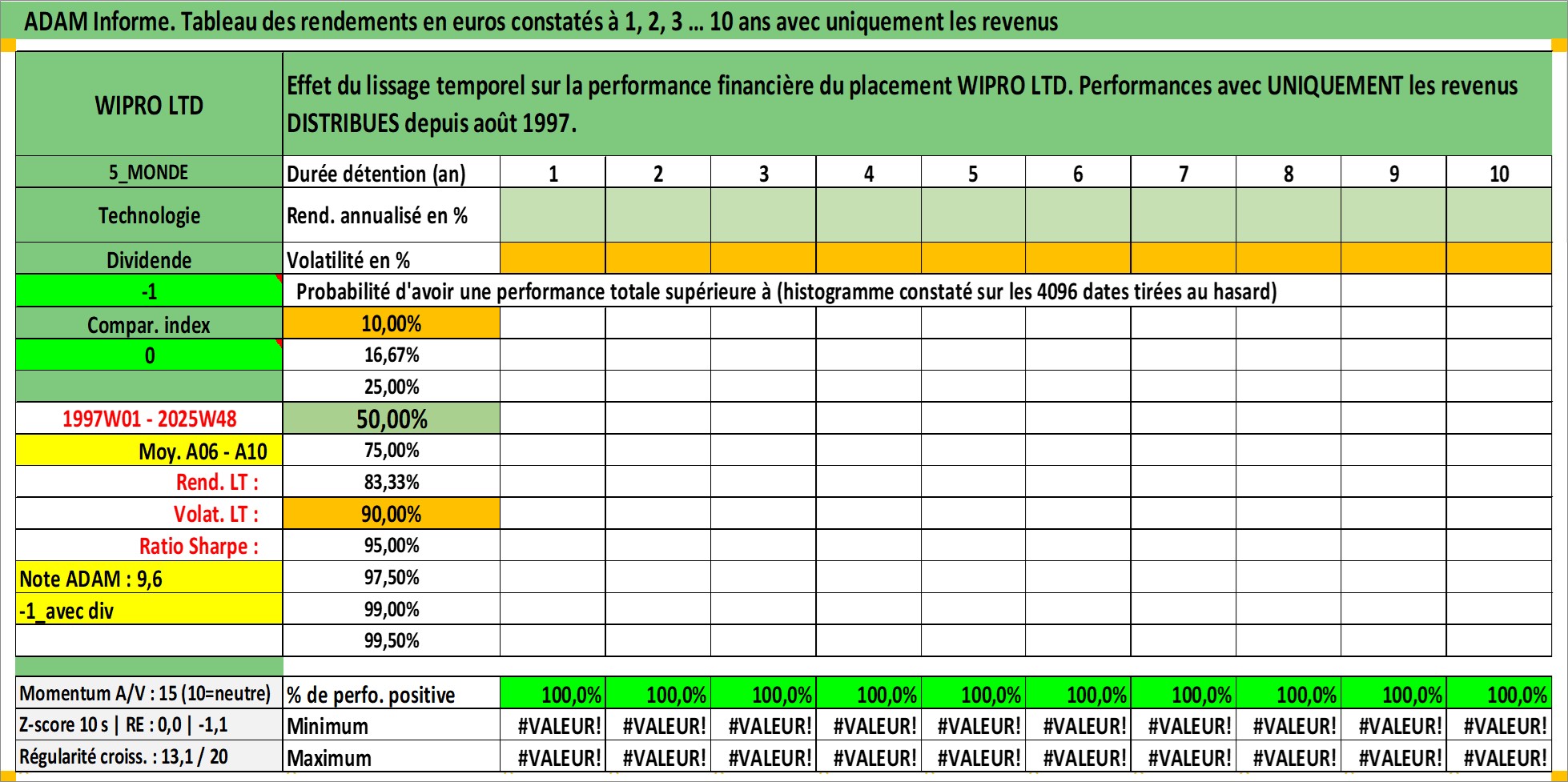
Task: Select the bright green '0' cell
Action: tap(149, 355)
